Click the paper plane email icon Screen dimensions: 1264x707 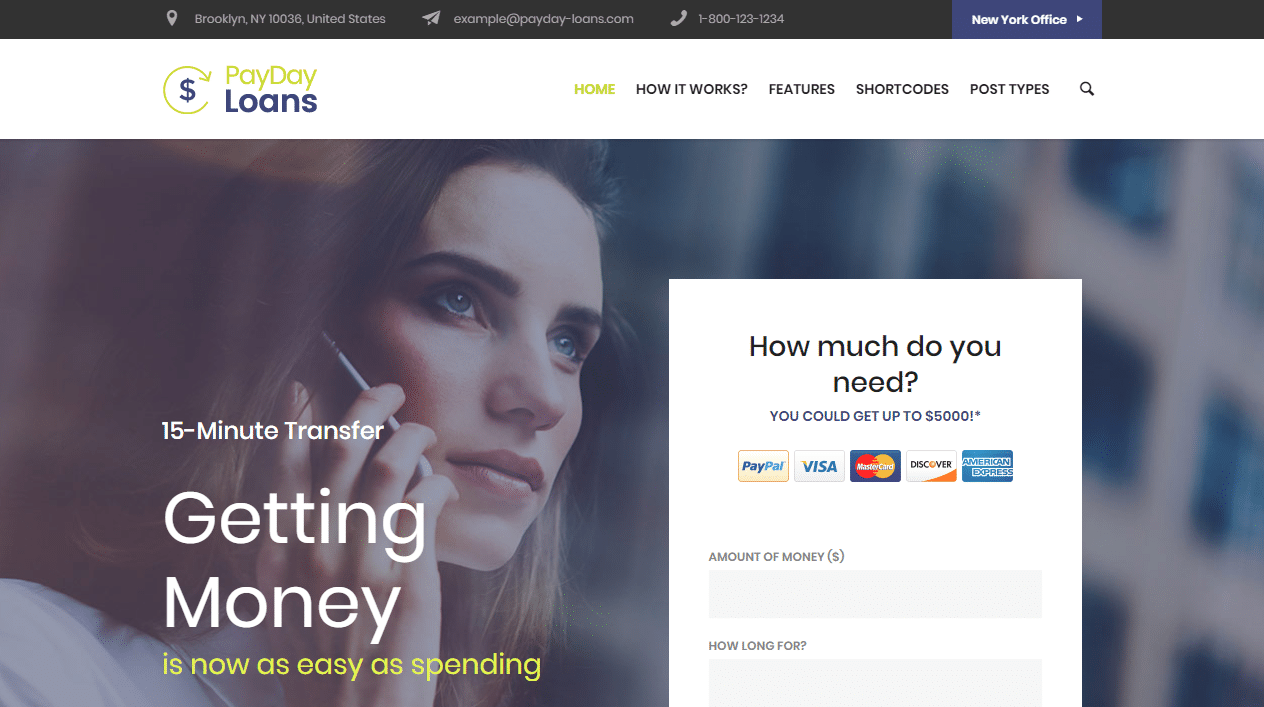pos(431,18)
